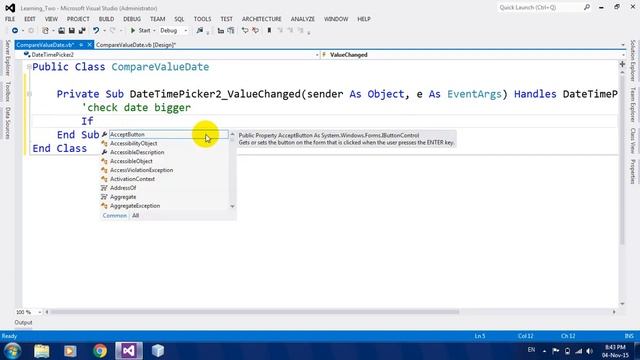Image resolution: width=640 pixels, height=360 pixels.
Task: Click the network signal tray icon
Action: [579, 351]
